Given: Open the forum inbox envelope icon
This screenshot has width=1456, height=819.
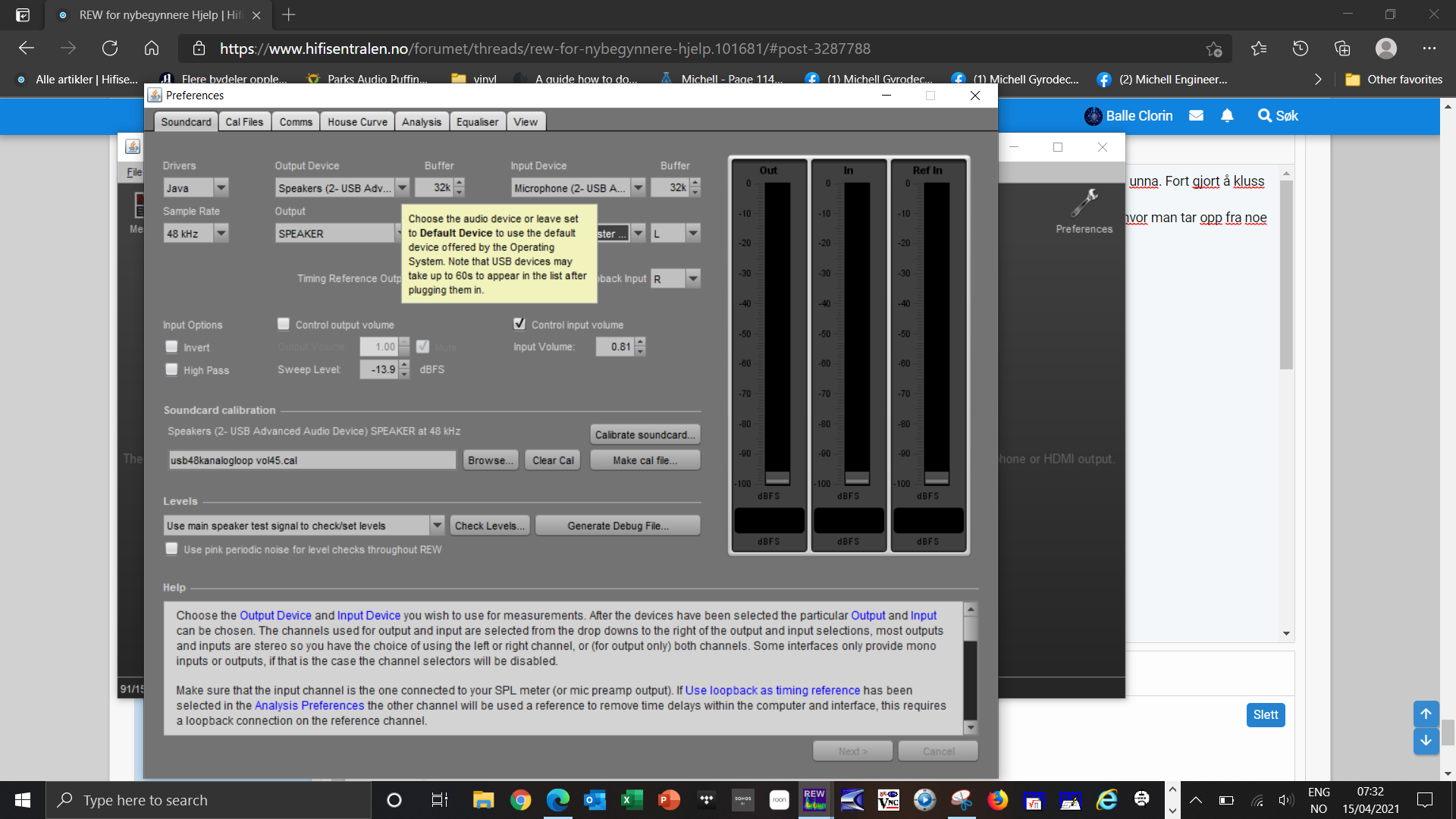Looking at the screenshot, I should pyautogui.click(x=1196, y=116).
